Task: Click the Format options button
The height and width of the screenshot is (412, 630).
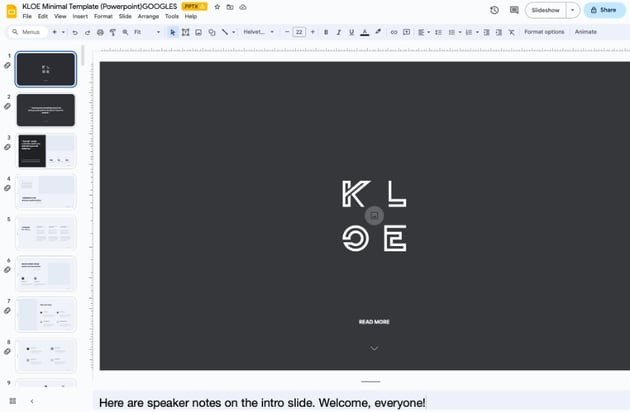Action: [x=544, y=32]
